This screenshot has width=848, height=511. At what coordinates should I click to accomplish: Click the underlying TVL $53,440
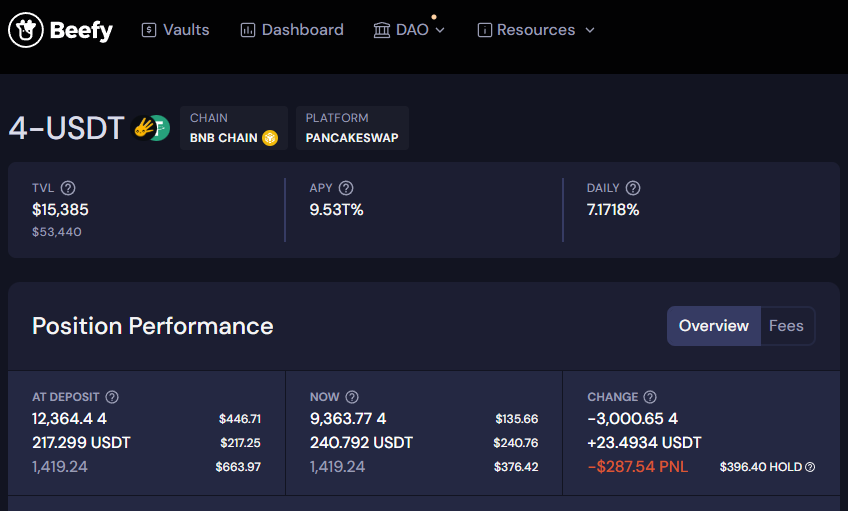tap(57, 232)
